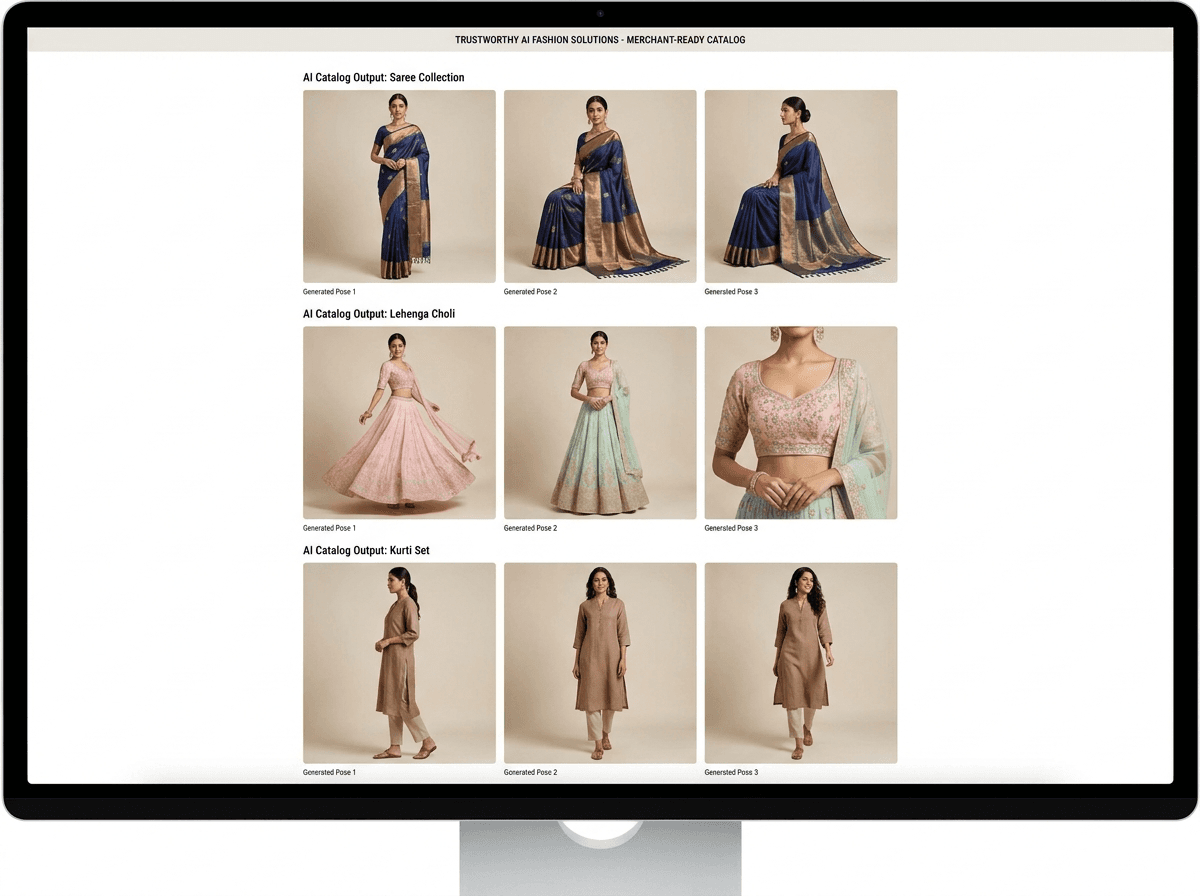Screen dimensions: 1200x896
Task: Open the mint green lehenga Pose 2 image
Action: pyautogui.click(x=600, y=422)
